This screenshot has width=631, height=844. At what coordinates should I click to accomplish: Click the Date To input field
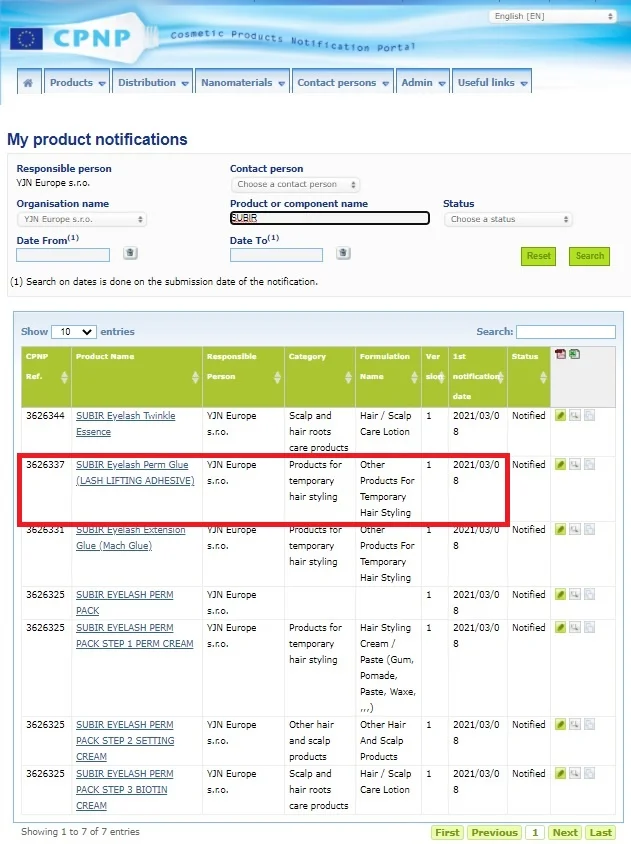[x=276, y=255]
